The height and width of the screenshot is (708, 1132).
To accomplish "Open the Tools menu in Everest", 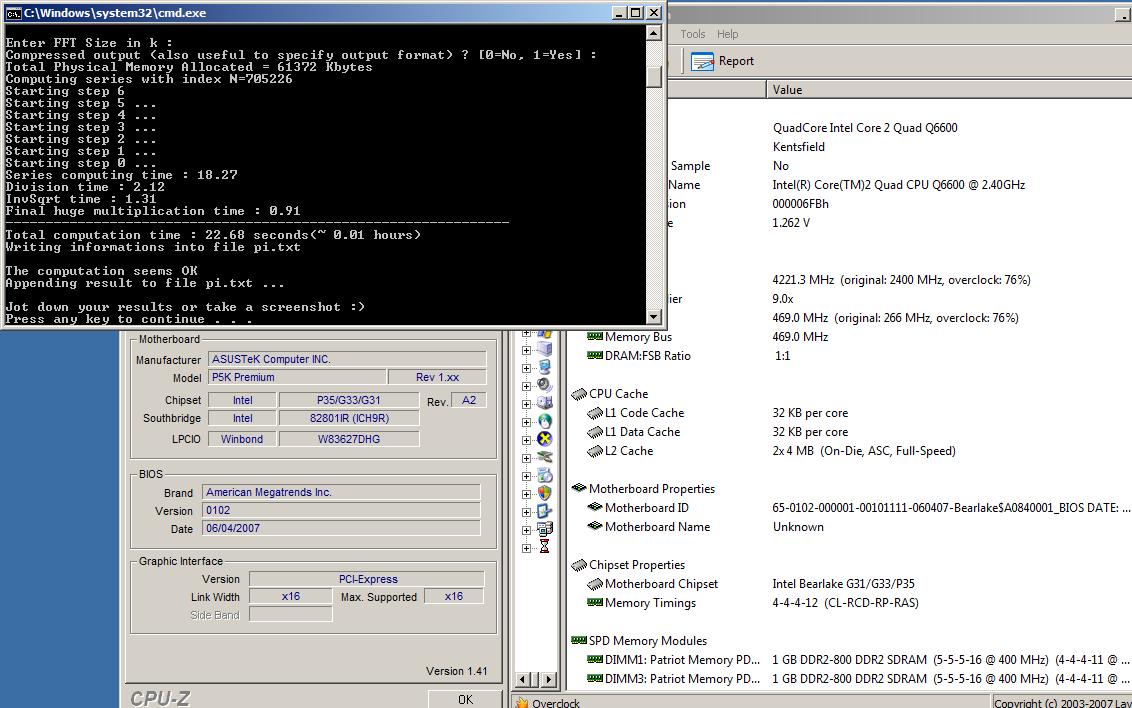I will (692, 34).
